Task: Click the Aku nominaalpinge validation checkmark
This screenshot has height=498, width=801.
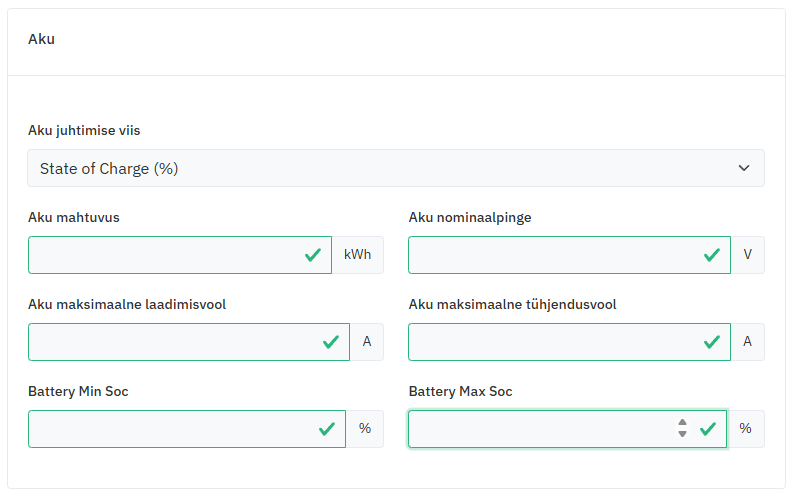Action: tap(712, 255)
